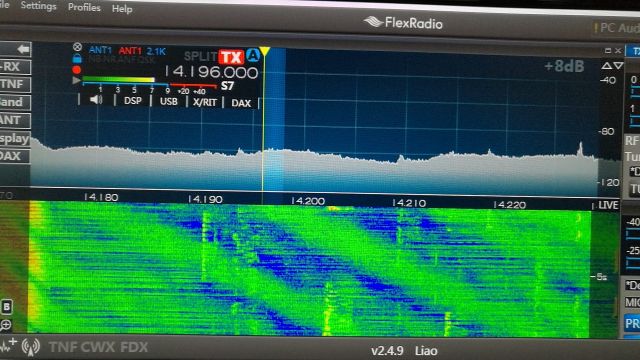Image resolution: width=640 pixels, height=360 pixels.
Task: Open ANT1 receive antenna selector
Action: [100, 50]
